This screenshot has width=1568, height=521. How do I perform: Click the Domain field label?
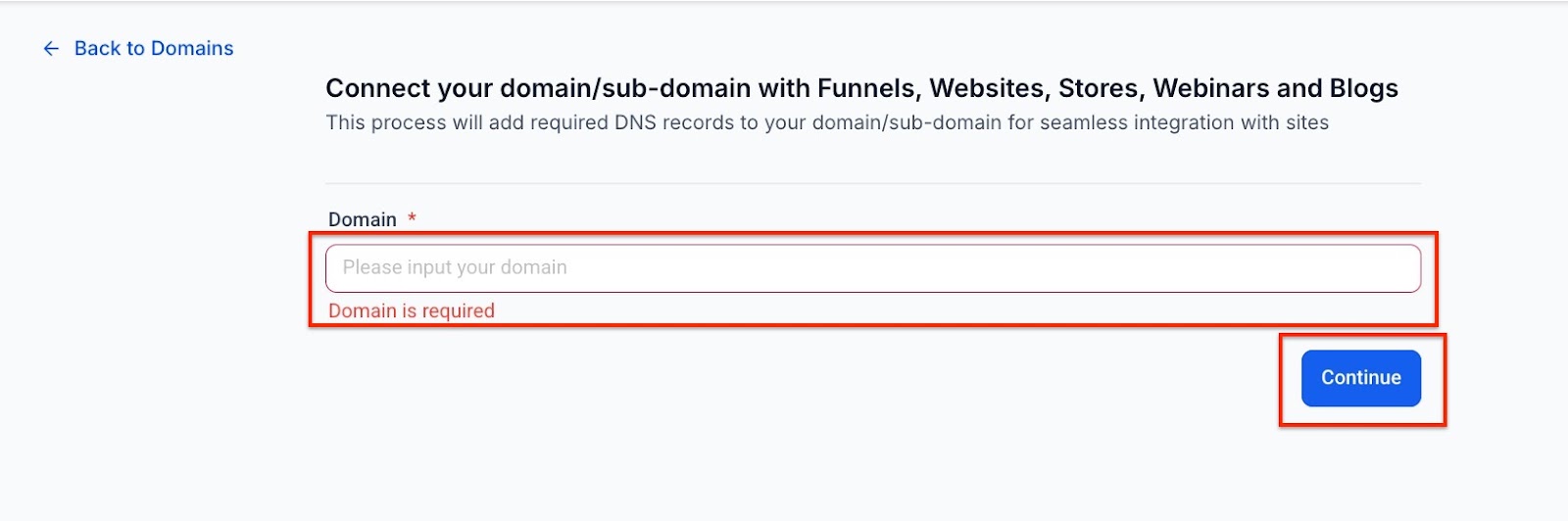[362, 219]
